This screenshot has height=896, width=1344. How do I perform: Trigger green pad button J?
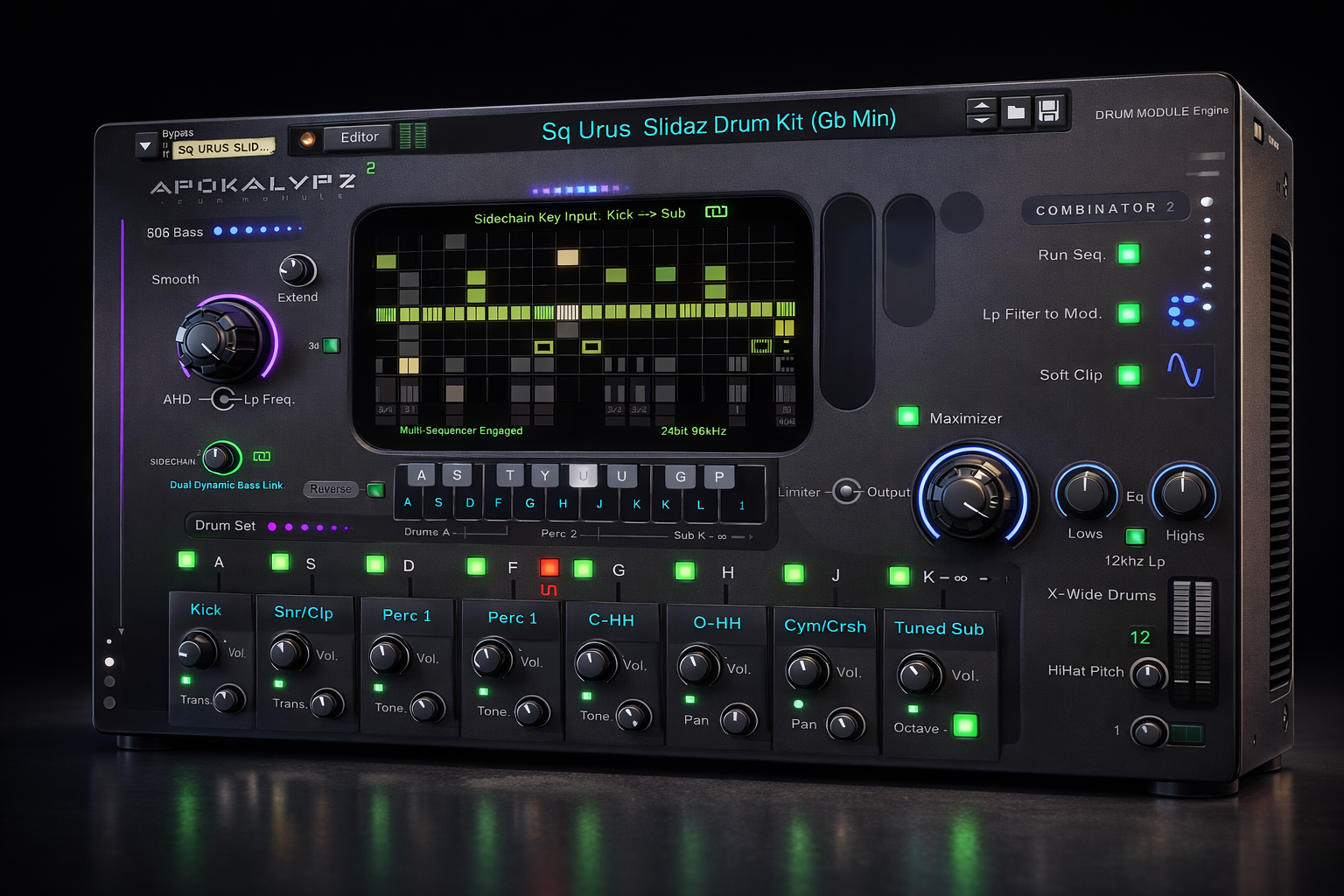[x=794, y=574]
